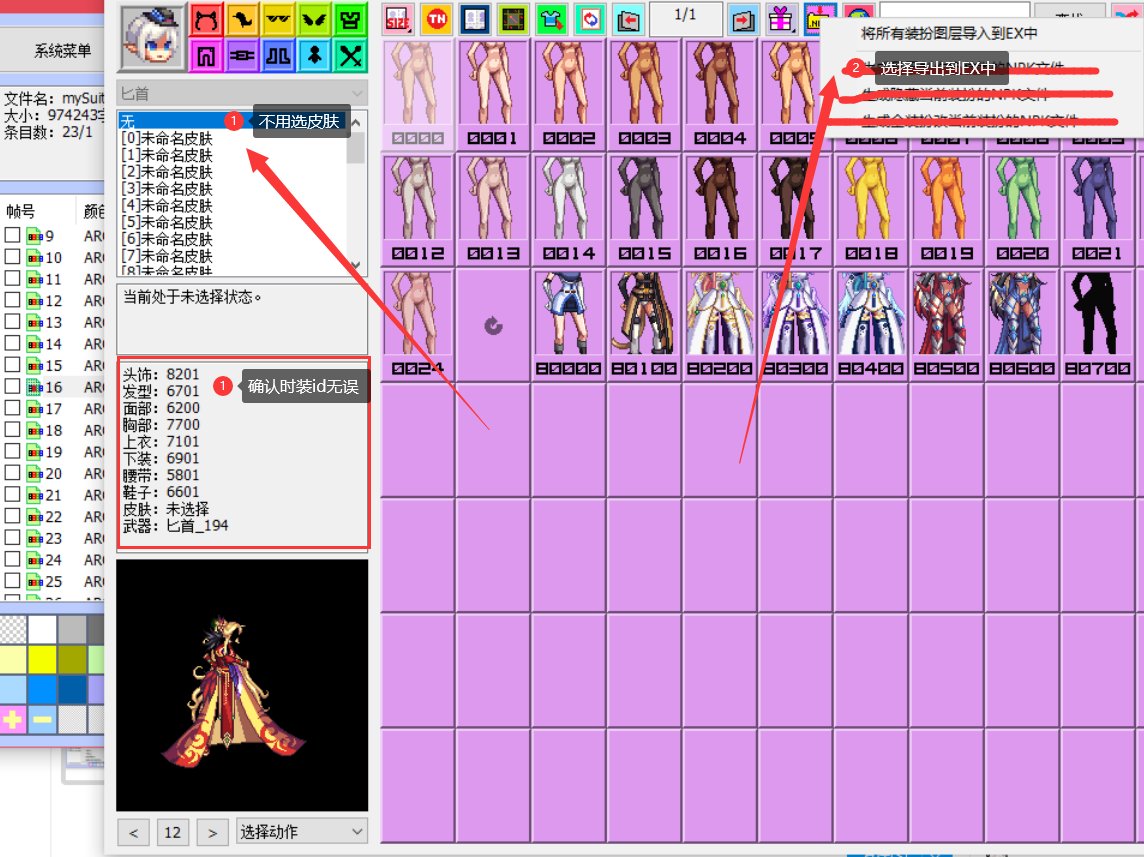This screenshot has width=1144, height=857.
Task: Select the green shirt coat category icon
Action: point(350,20)
